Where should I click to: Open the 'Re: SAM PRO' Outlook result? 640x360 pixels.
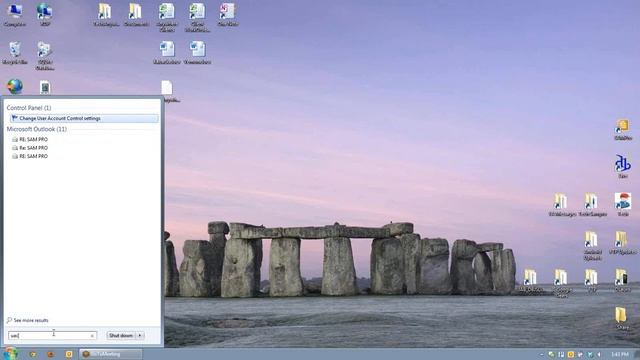33,148
